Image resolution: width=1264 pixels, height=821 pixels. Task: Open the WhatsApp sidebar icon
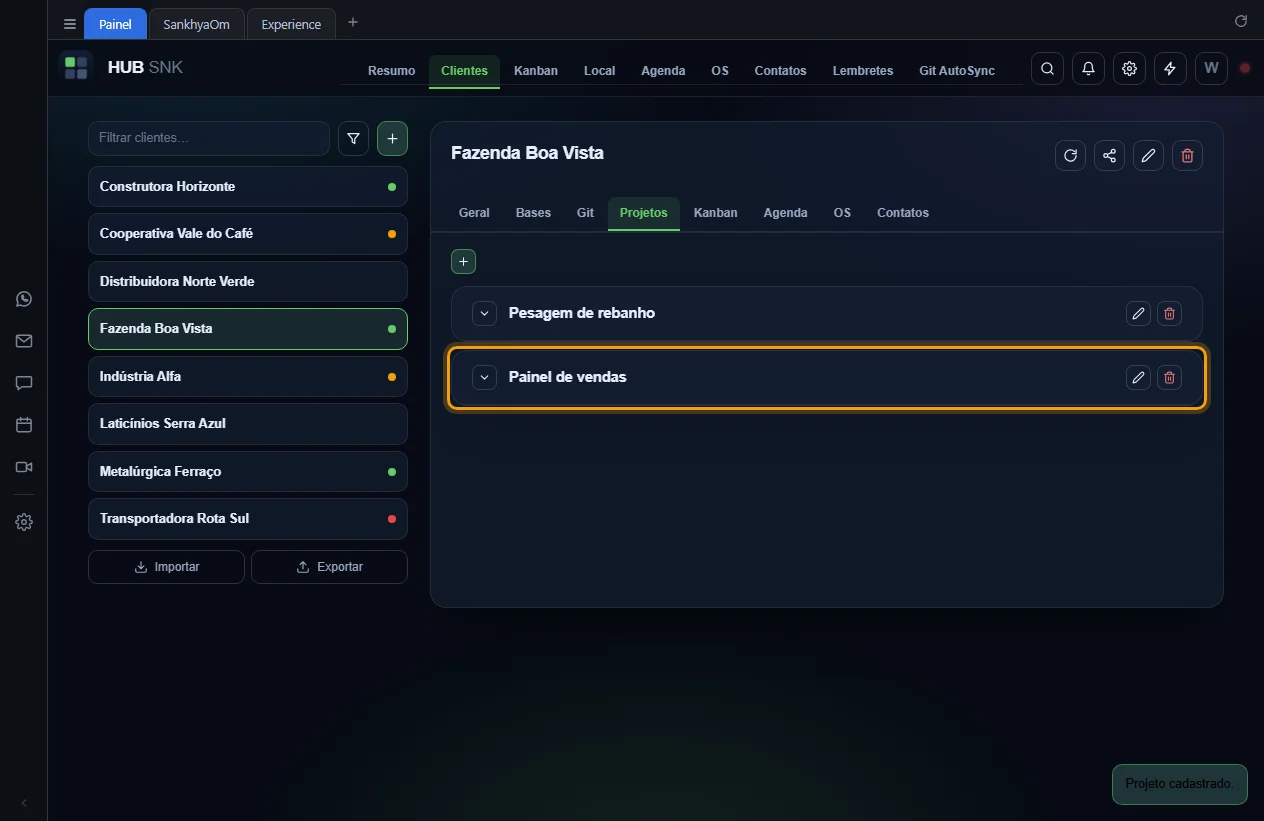pos(24,299)
